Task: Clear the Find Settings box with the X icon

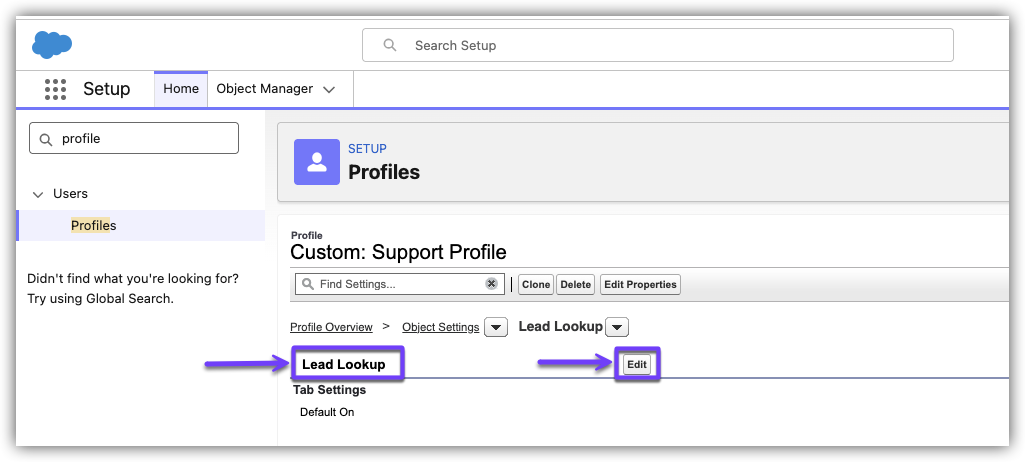Action: pos(491,284)
